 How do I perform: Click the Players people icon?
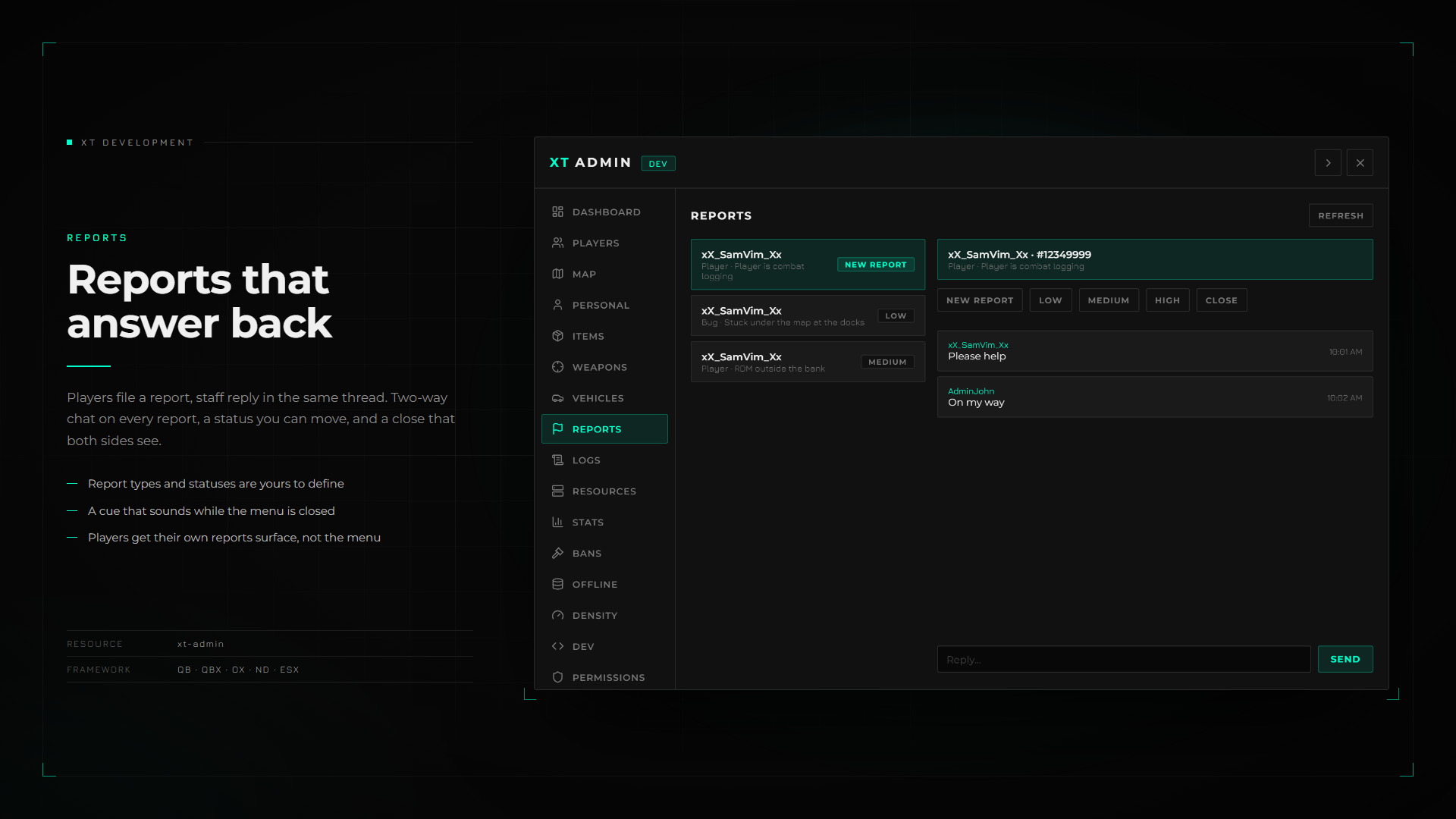point(557,243)
